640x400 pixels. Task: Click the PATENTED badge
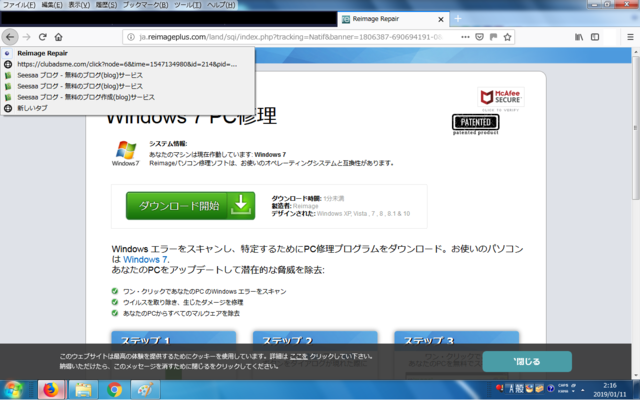(476, 122)
